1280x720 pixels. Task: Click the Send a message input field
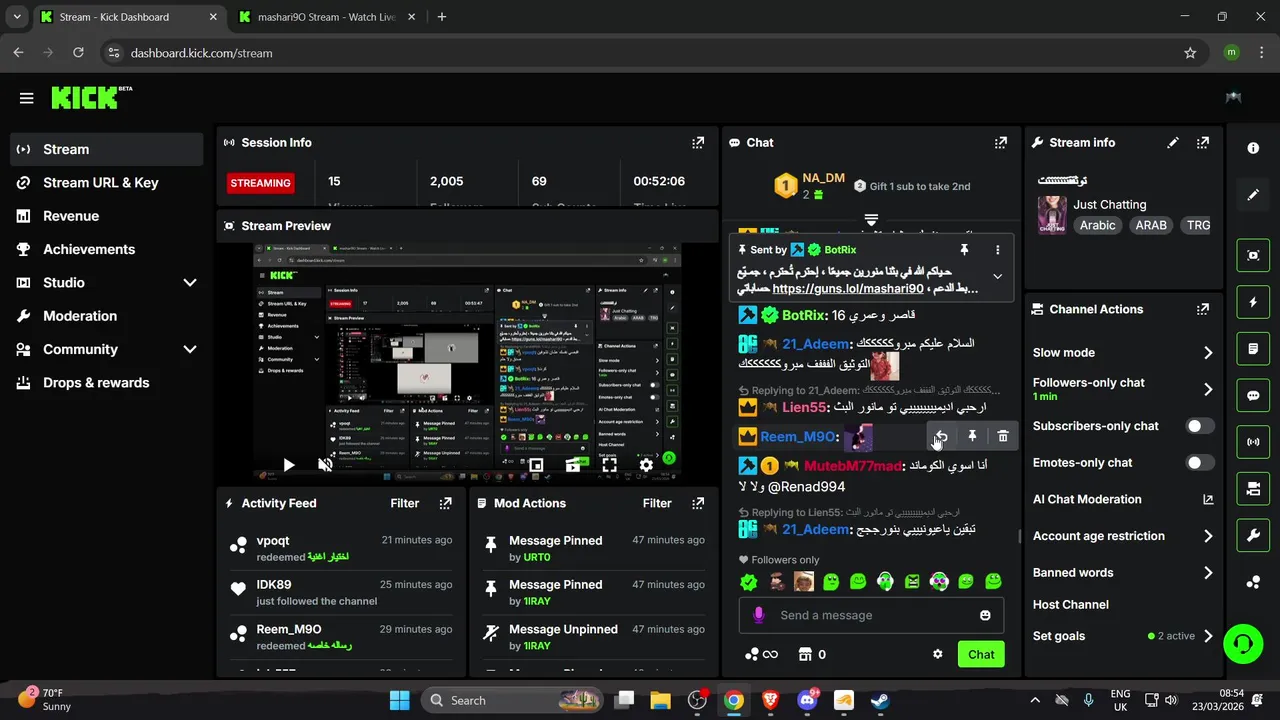coord(871,616)
